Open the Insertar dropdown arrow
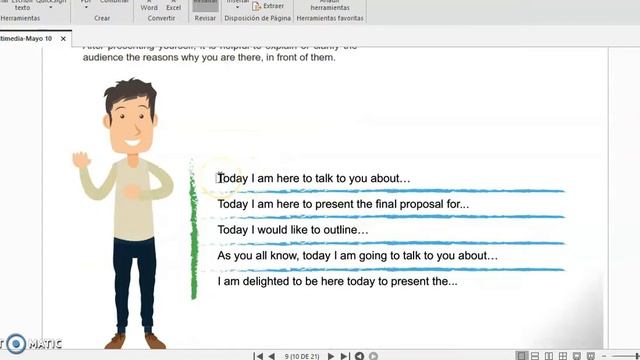 237,8
